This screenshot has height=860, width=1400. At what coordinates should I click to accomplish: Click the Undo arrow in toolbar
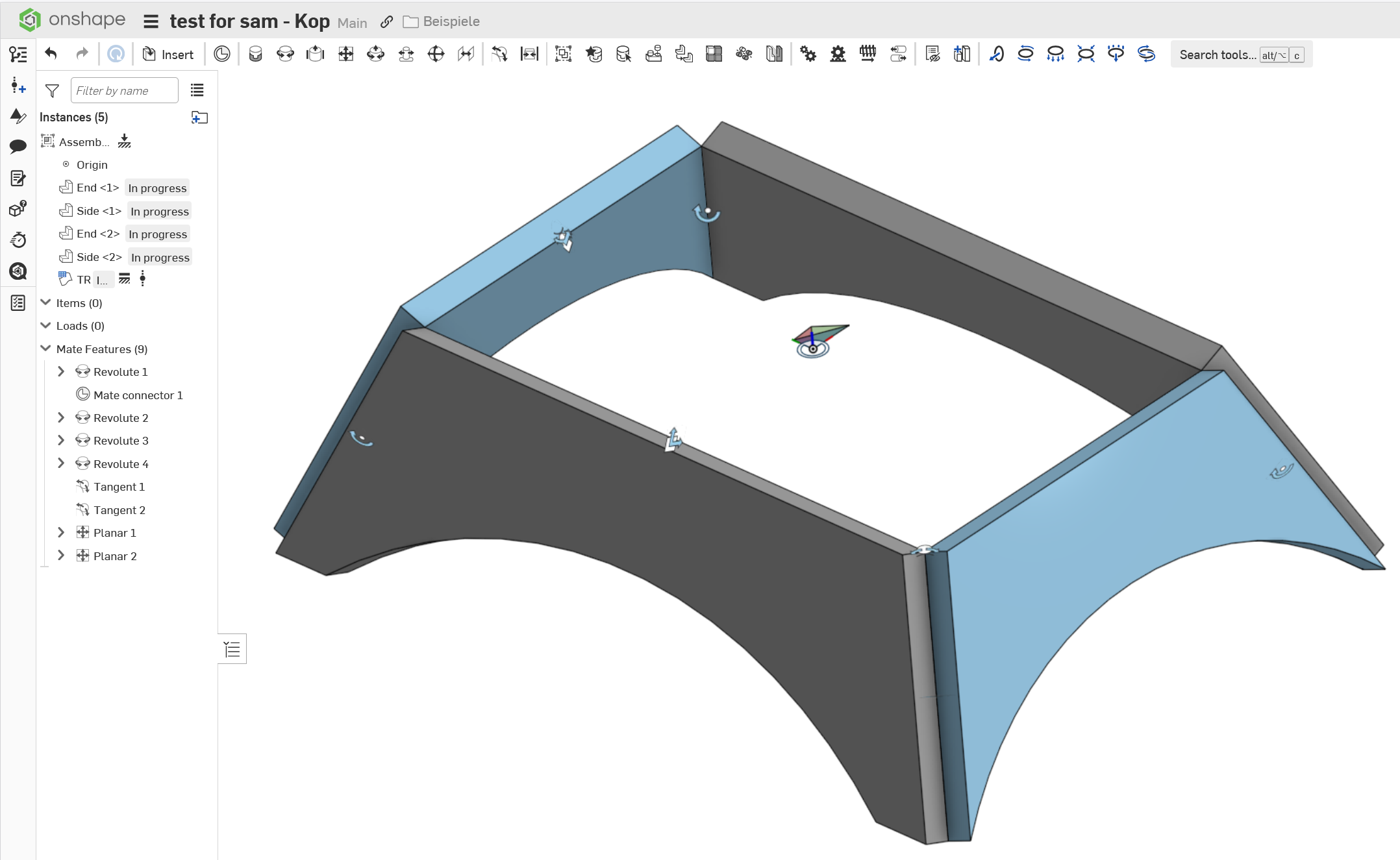[51, 54]
